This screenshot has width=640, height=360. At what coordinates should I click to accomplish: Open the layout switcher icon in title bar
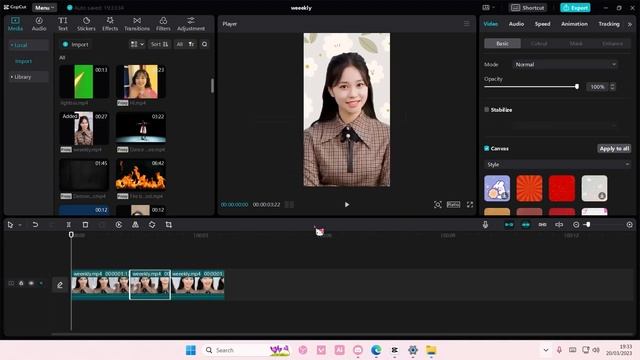(489, 7)
